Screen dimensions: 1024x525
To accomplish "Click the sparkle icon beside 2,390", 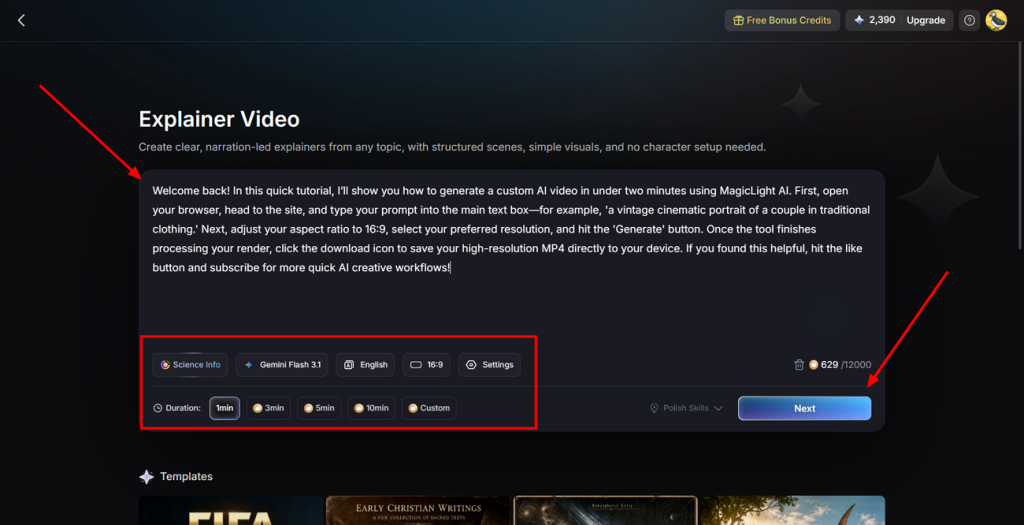I will (859, 20).
